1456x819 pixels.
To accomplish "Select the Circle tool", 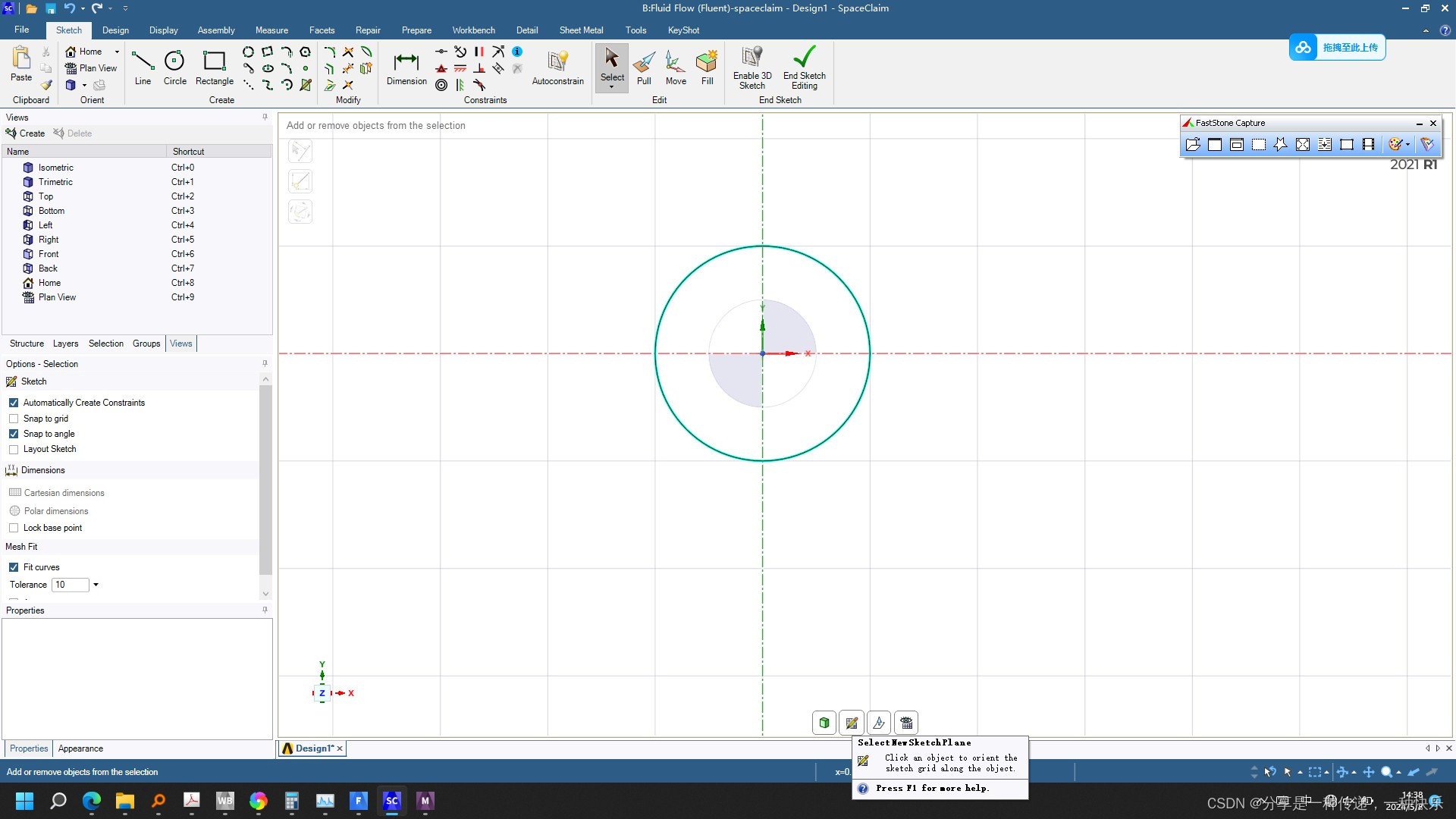I will [x=174, y=67].
